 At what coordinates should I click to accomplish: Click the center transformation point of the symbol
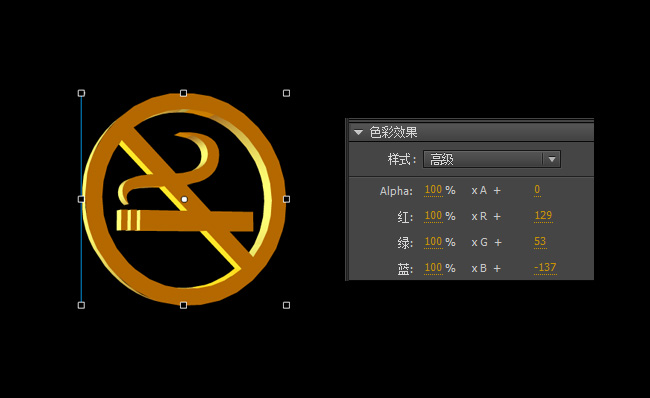[184, 199]
